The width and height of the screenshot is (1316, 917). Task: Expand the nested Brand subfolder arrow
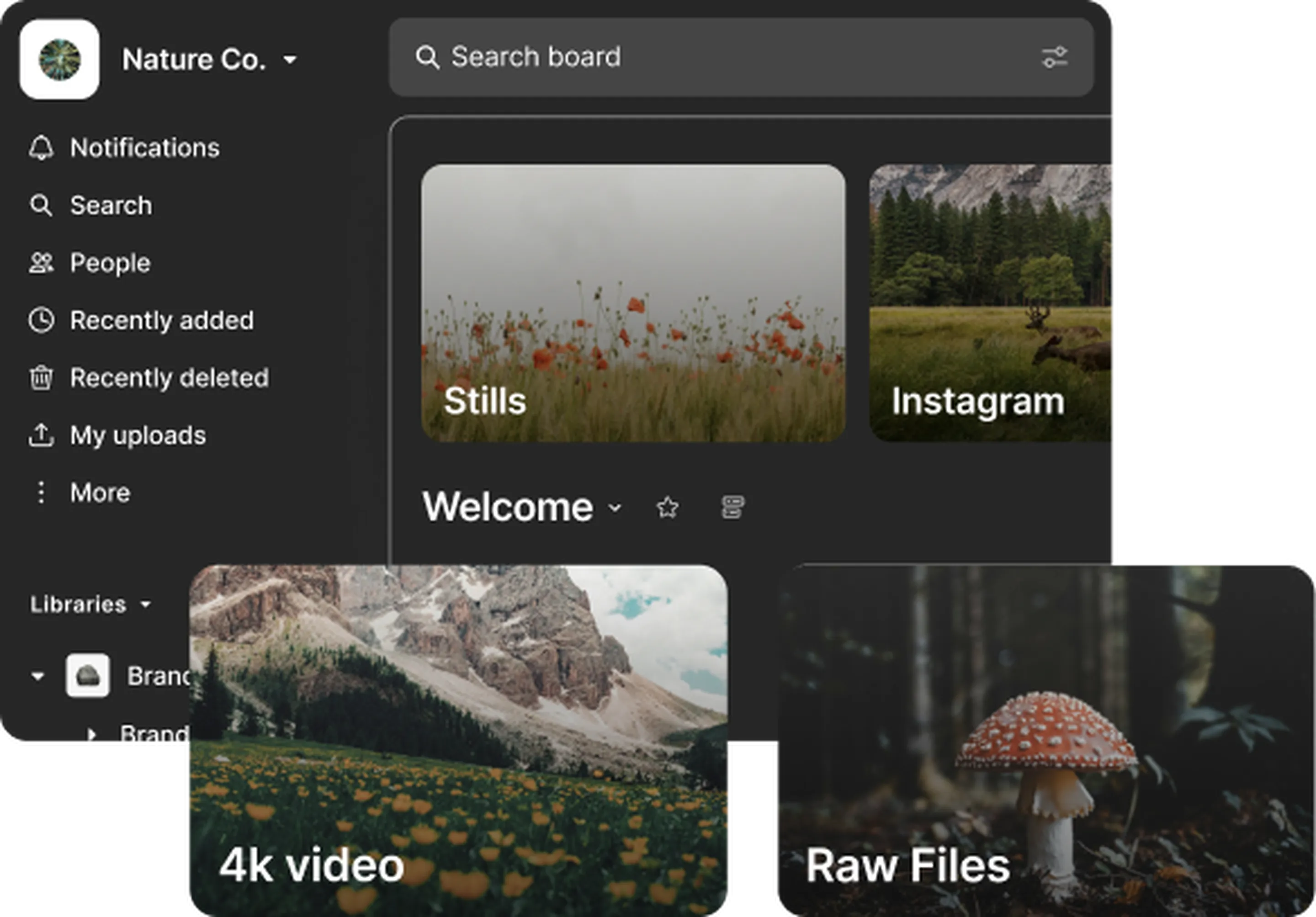click(x=91, y=735)
